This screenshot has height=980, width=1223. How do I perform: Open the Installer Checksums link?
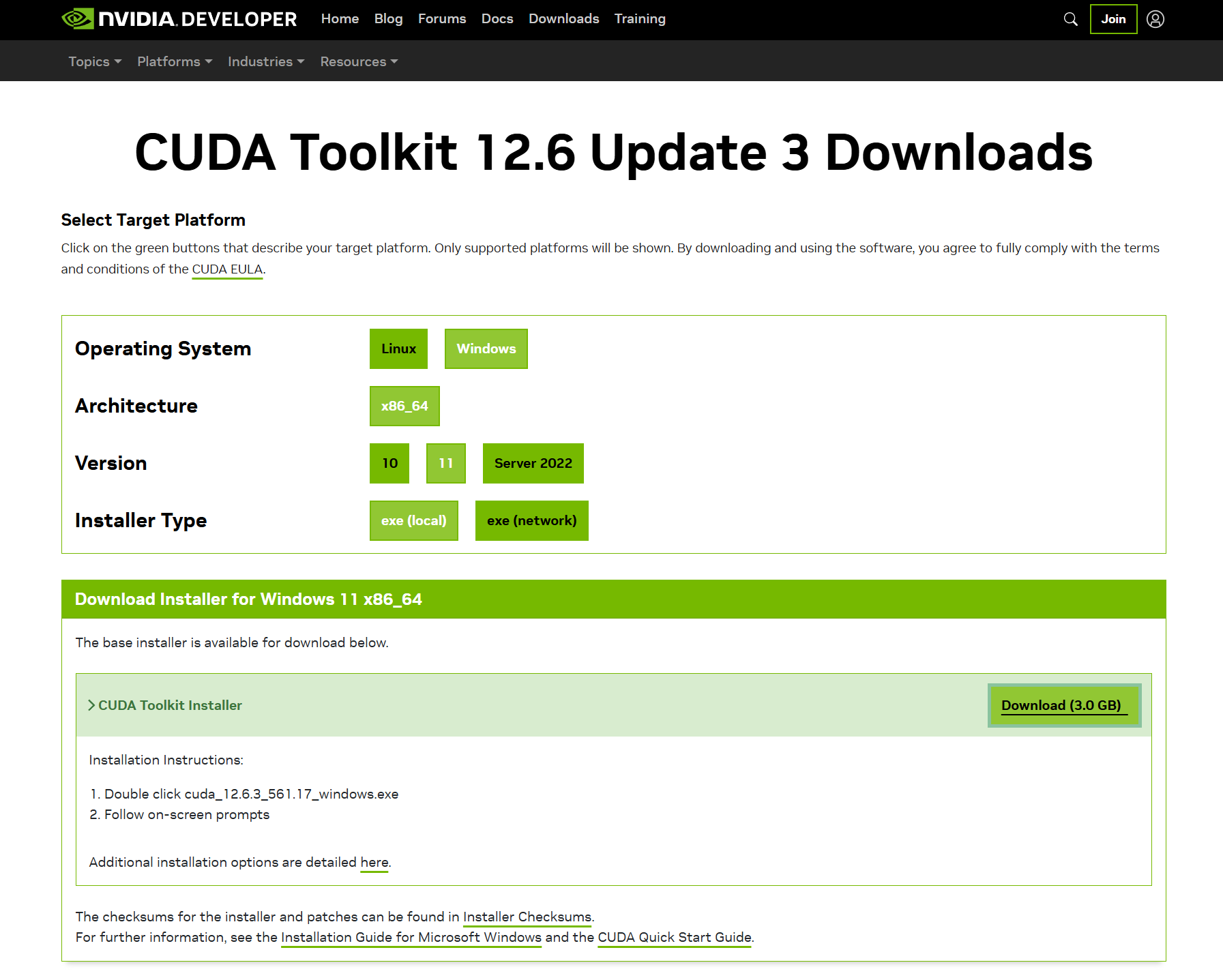pos(527,917)
